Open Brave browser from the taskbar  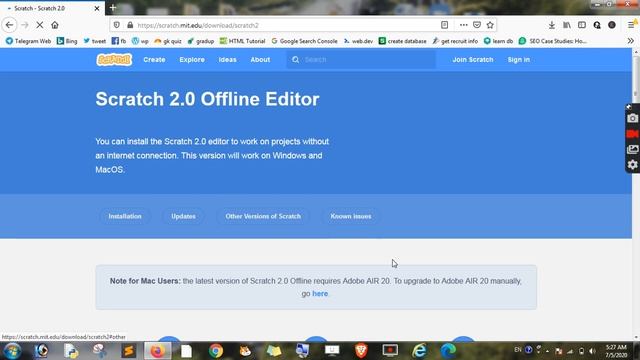pos(361,351)
